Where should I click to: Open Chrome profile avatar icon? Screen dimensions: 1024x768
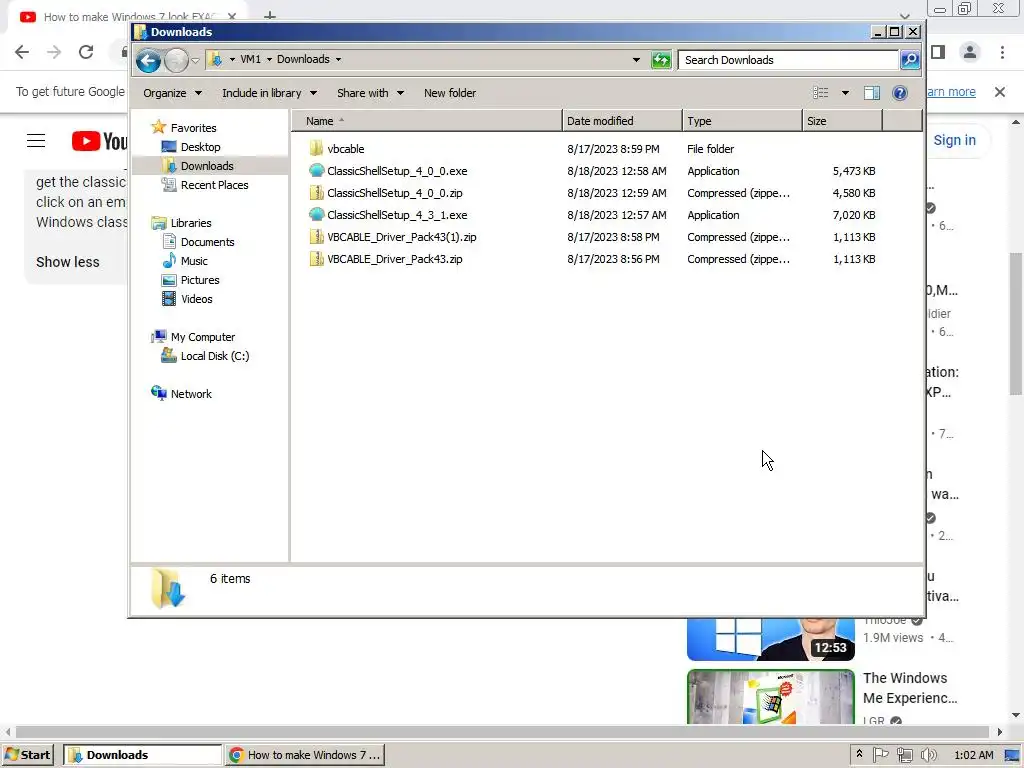point(970,52)
